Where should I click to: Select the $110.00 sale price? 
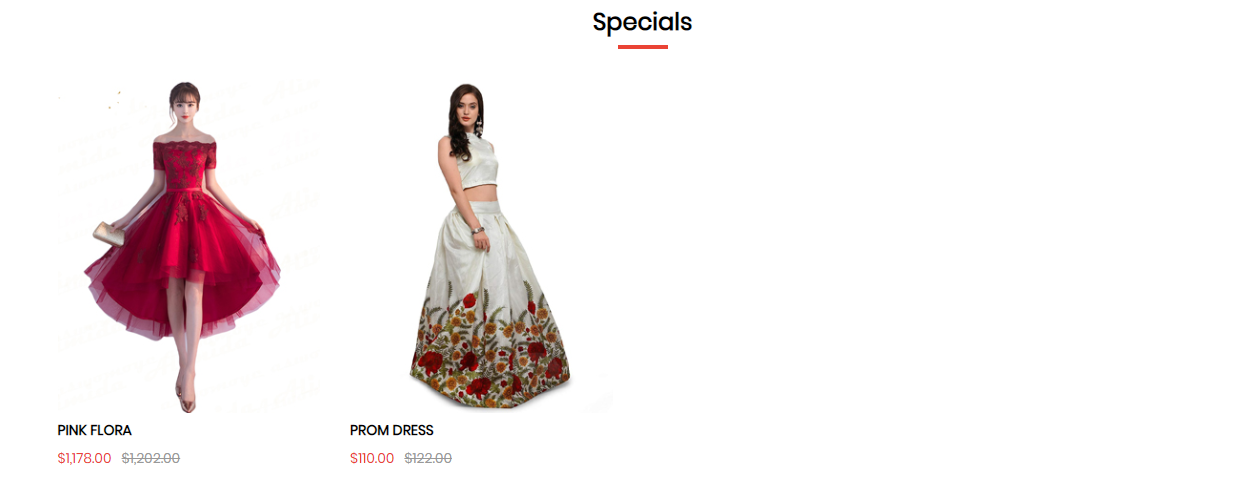coord(372,459)
